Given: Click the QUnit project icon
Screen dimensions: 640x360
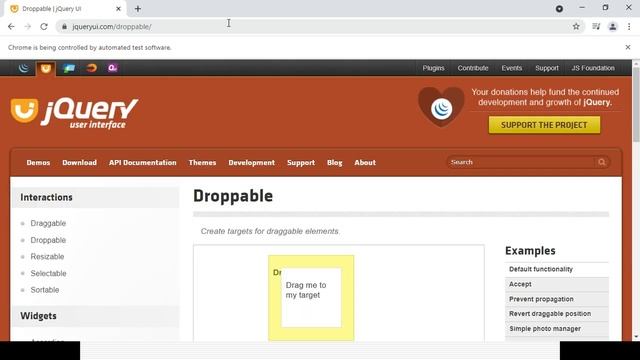Looking at the screenshot, I should tap(113, 68).
